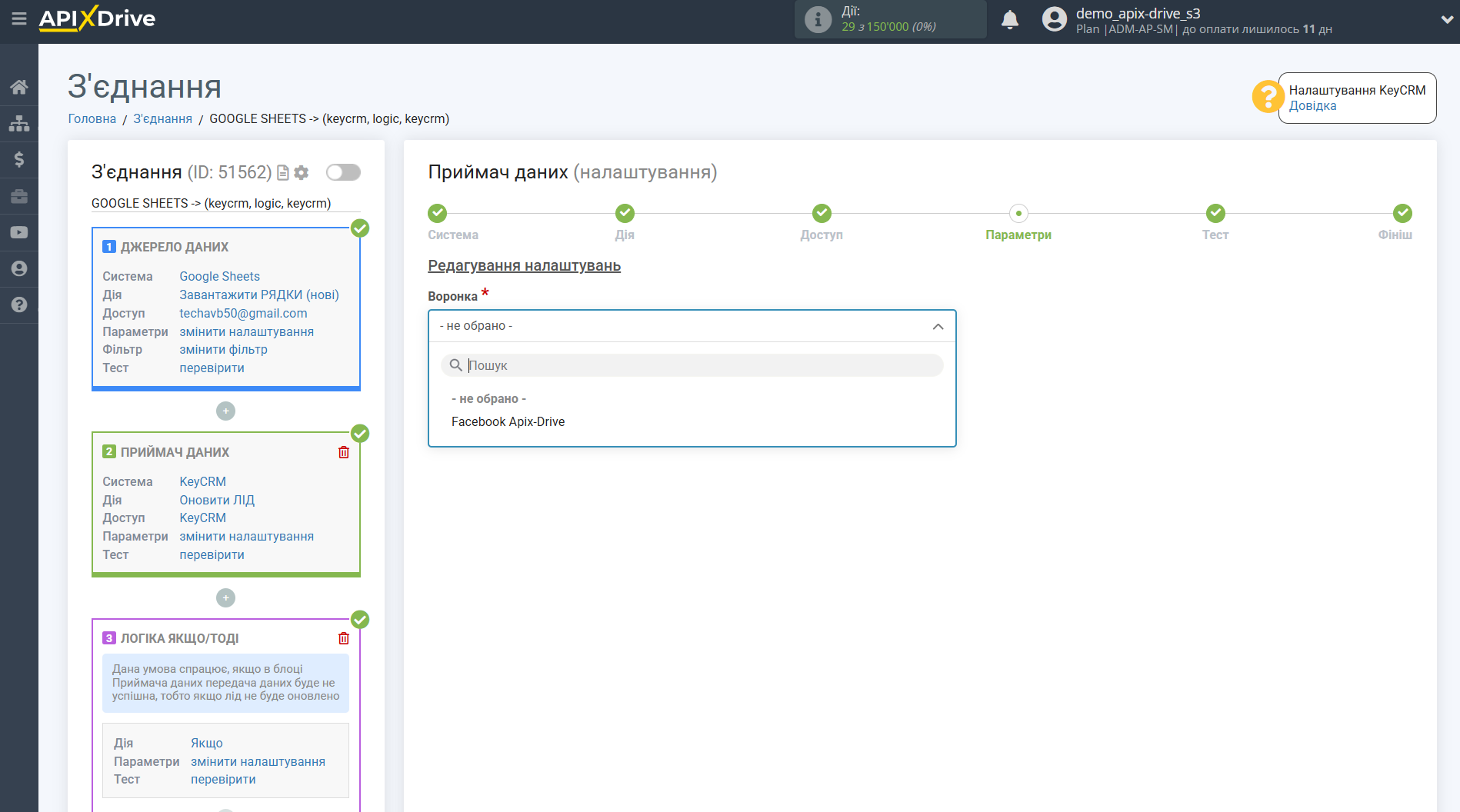Click the green check on ДЖЕРЕЛО ДАНИХ block
Viewport: 1460px width, 812px height.
[360, 228]
